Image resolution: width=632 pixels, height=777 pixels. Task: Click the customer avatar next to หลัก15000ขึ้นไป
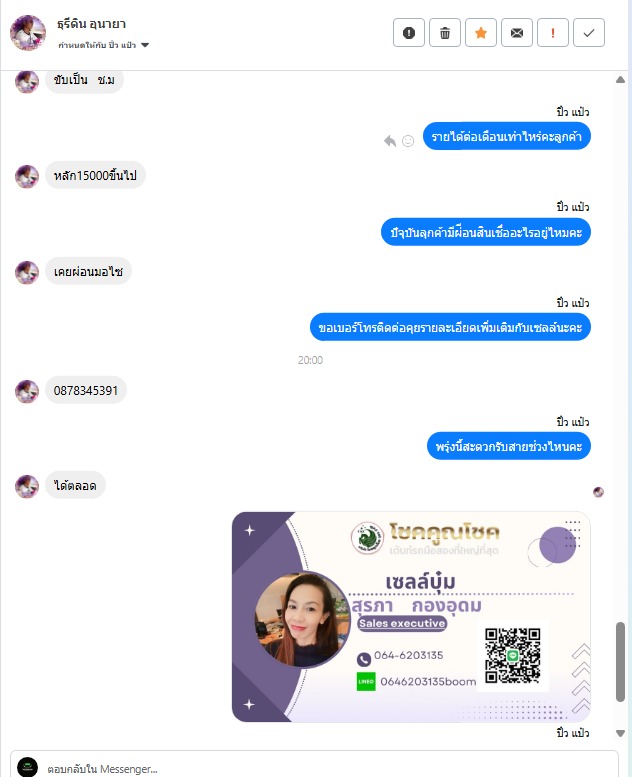coord(27,176)
